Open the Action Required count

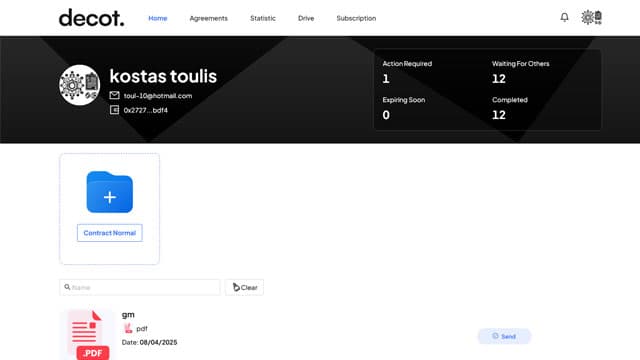(x=386, y=78)
